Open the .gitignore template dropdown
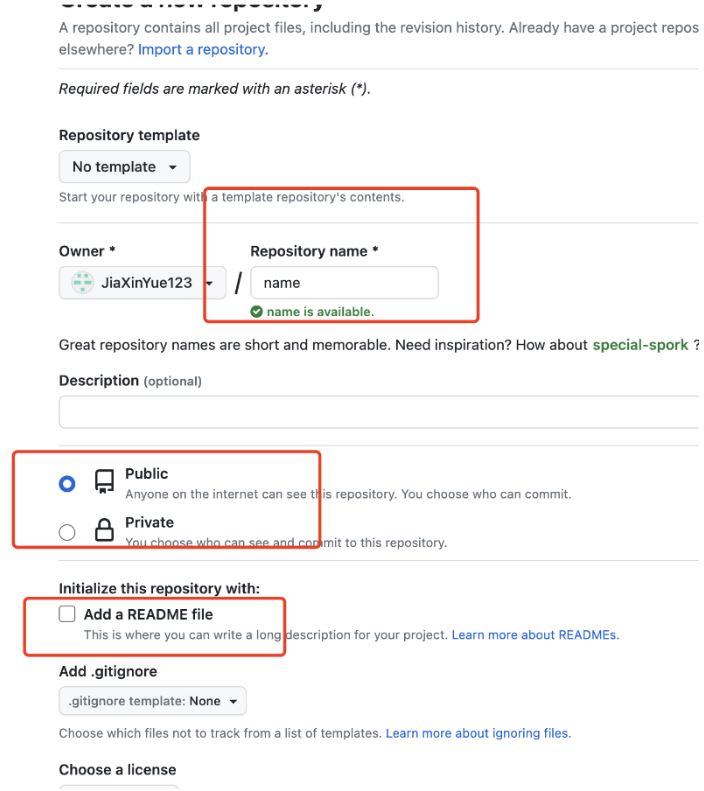The width and height of the screenshot is (704, 791). (x=152, y=701)
